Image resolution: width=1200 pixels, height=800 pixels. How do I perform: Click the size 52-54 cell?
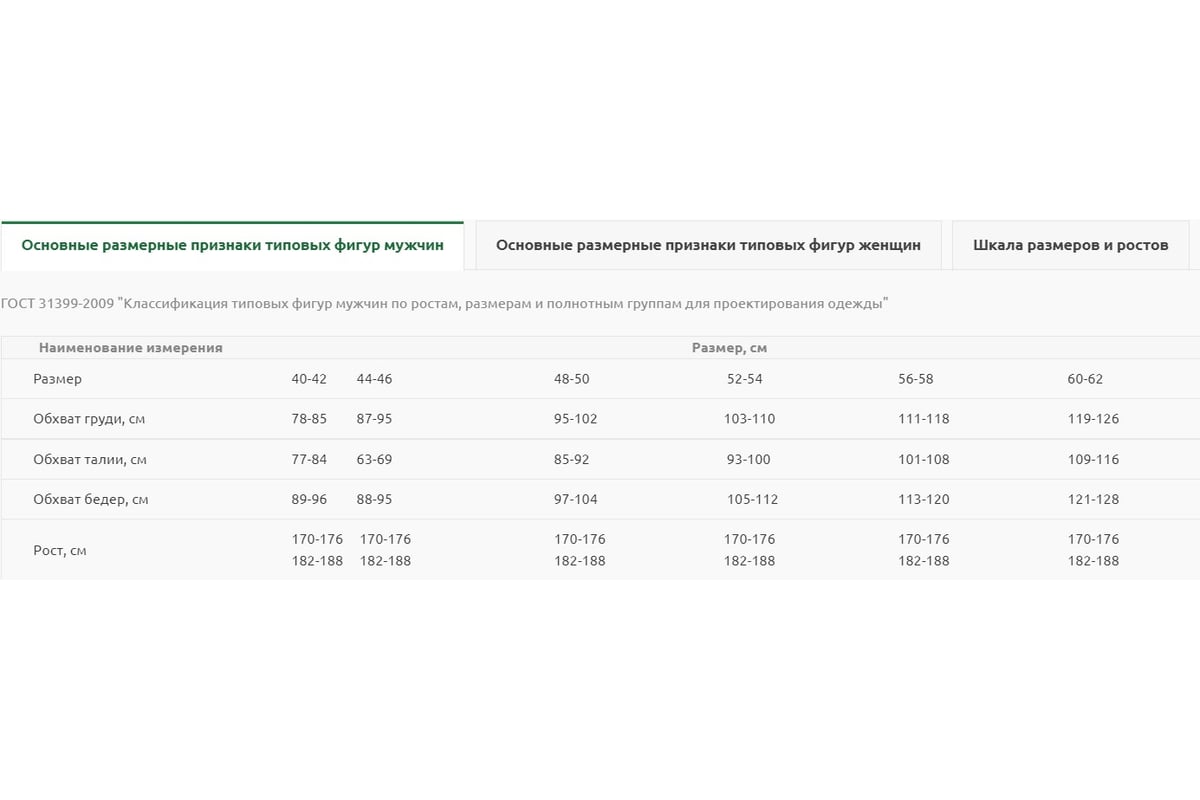click(x=745, y=379)
